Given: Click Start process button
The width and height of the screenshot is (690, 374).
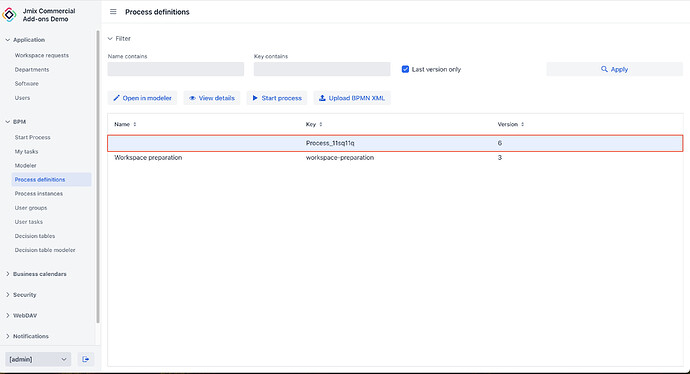Looking at the screenshot, I should tap(277, 98).
